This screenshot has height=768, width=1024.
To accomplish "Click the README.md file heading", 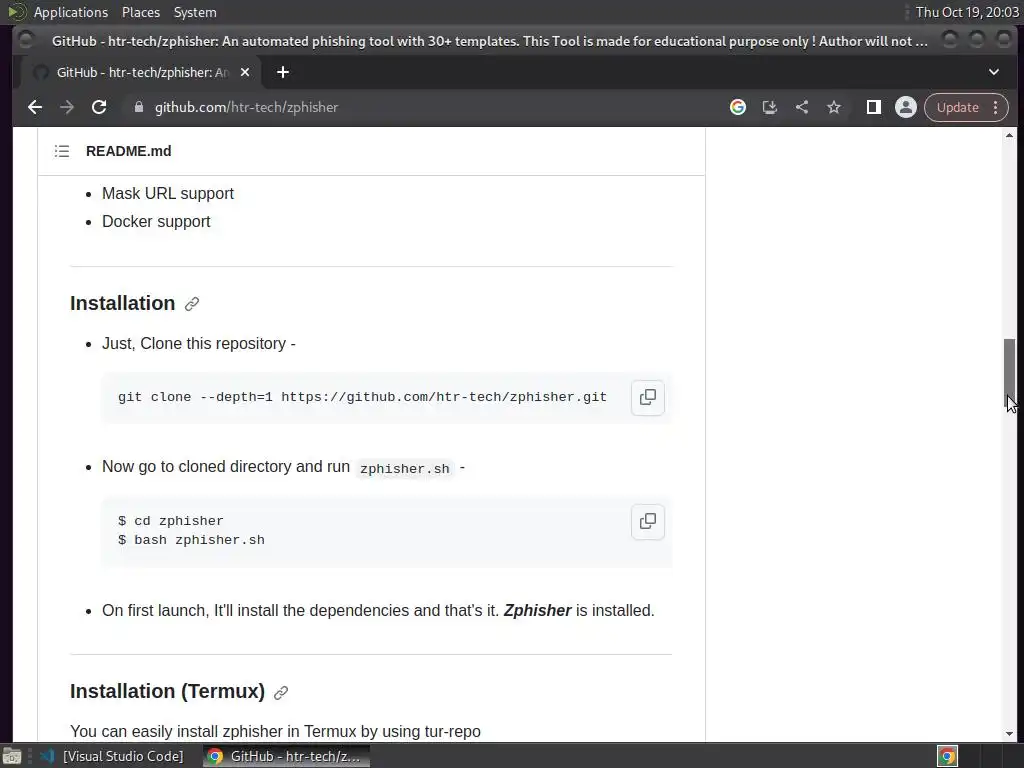I will (x=129, y=151).
